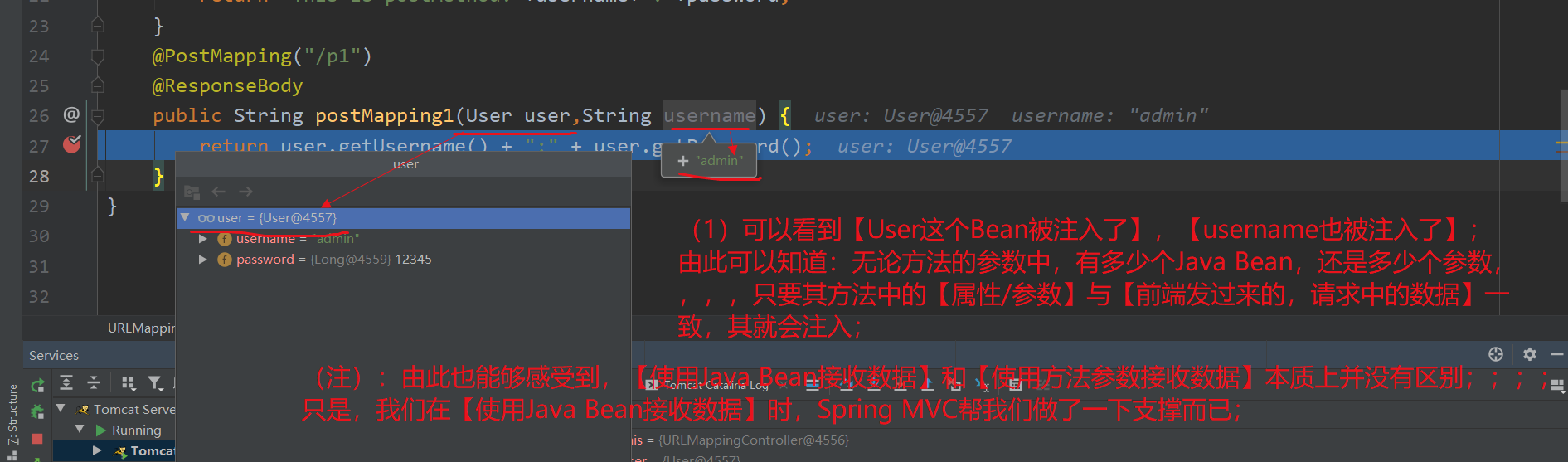Click the Expand All icon in Services
Viewport: 1568px width, 462px height.
point(66,382)
